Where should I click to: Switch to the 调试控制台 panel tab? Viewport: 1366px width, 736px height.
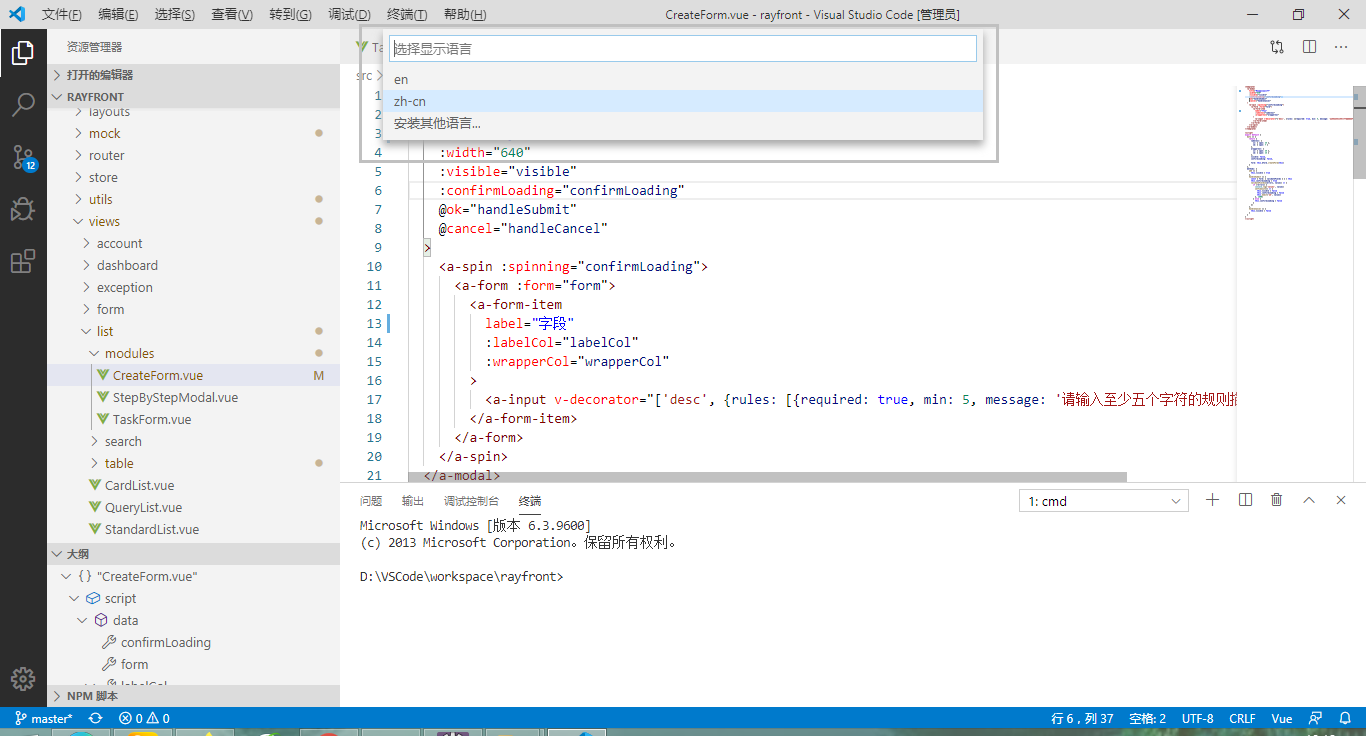click(x=471, y=501)
